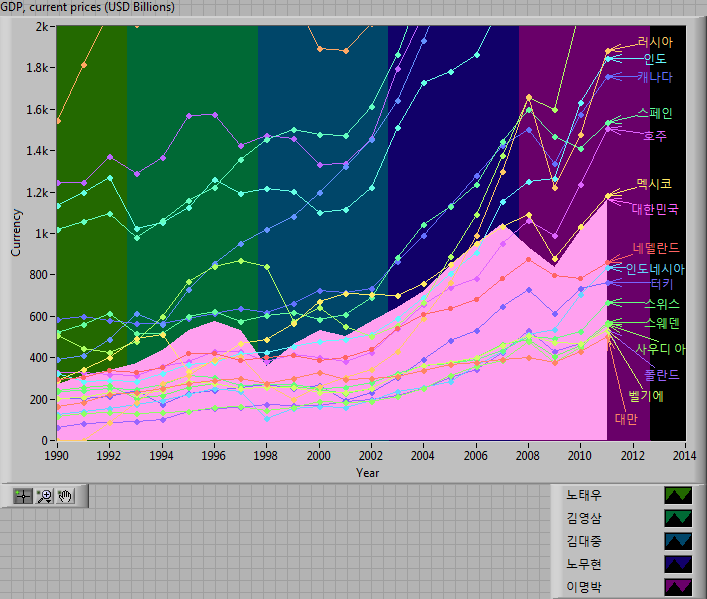Open 김영삼 plot legend swatch
Viewport: 707px width, 599px height.
coord(678,518)
